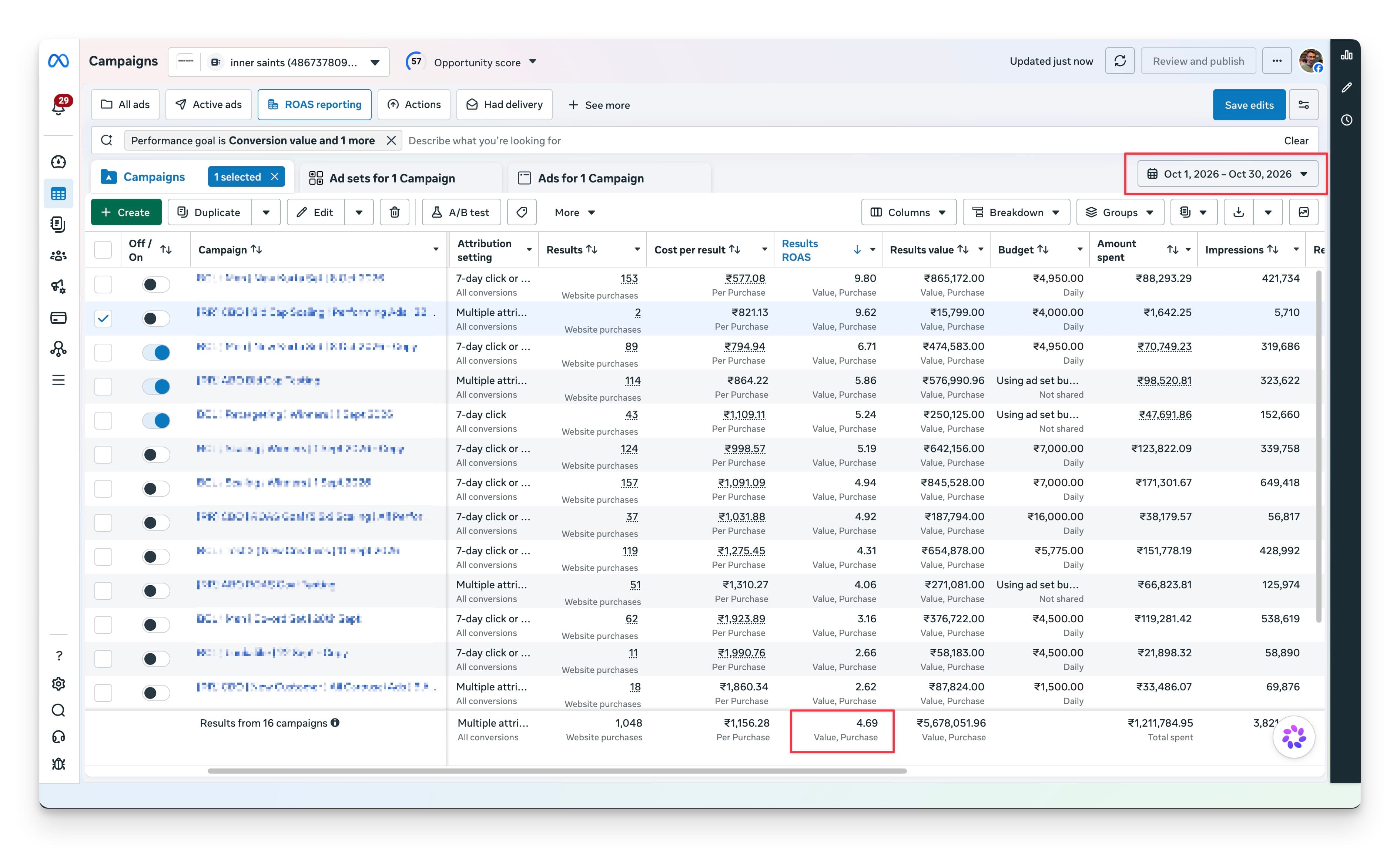
Task: Open the export download icon
Action: (x=1239, y=212)
